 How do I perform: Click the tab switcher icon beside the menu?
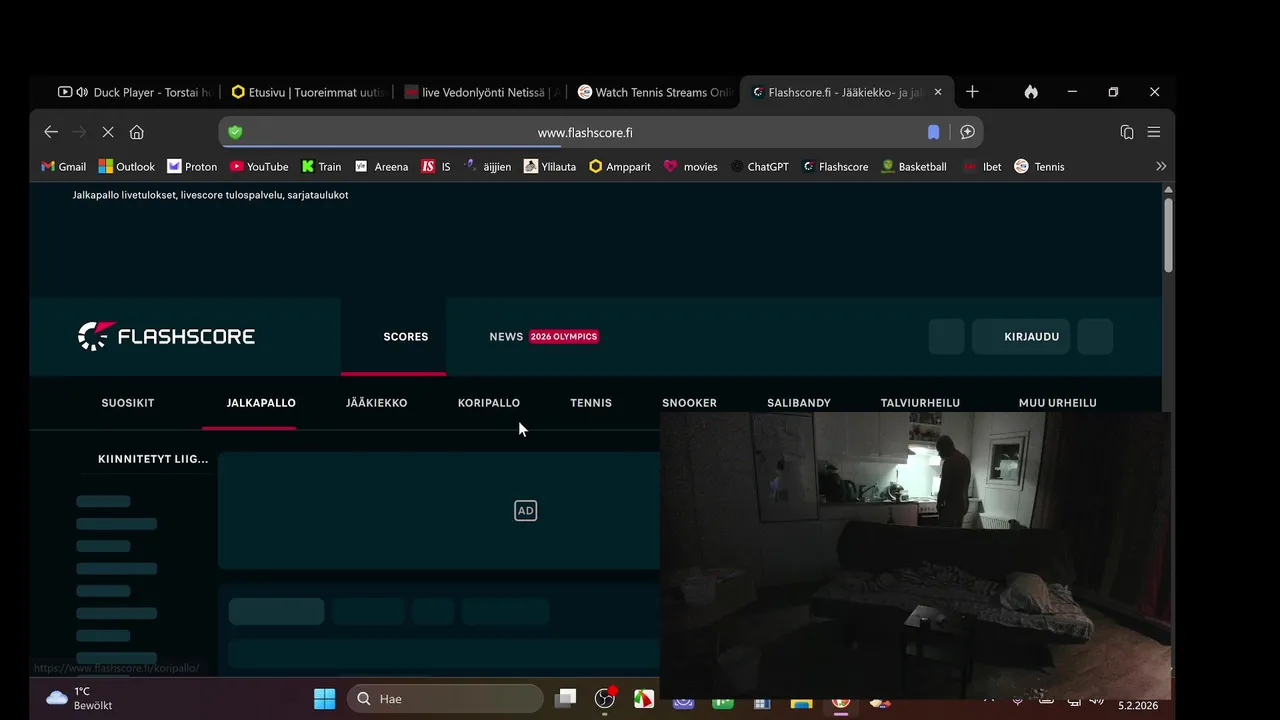(x=1127, y=132)
